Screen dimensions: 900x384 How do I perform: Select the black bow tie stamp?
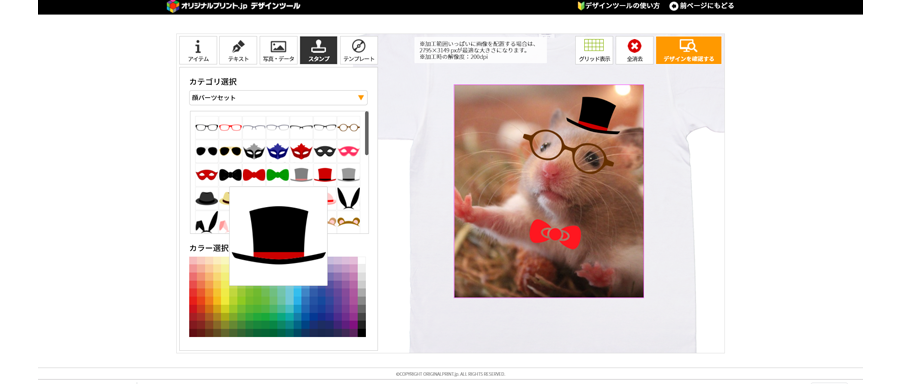[230, 174]
